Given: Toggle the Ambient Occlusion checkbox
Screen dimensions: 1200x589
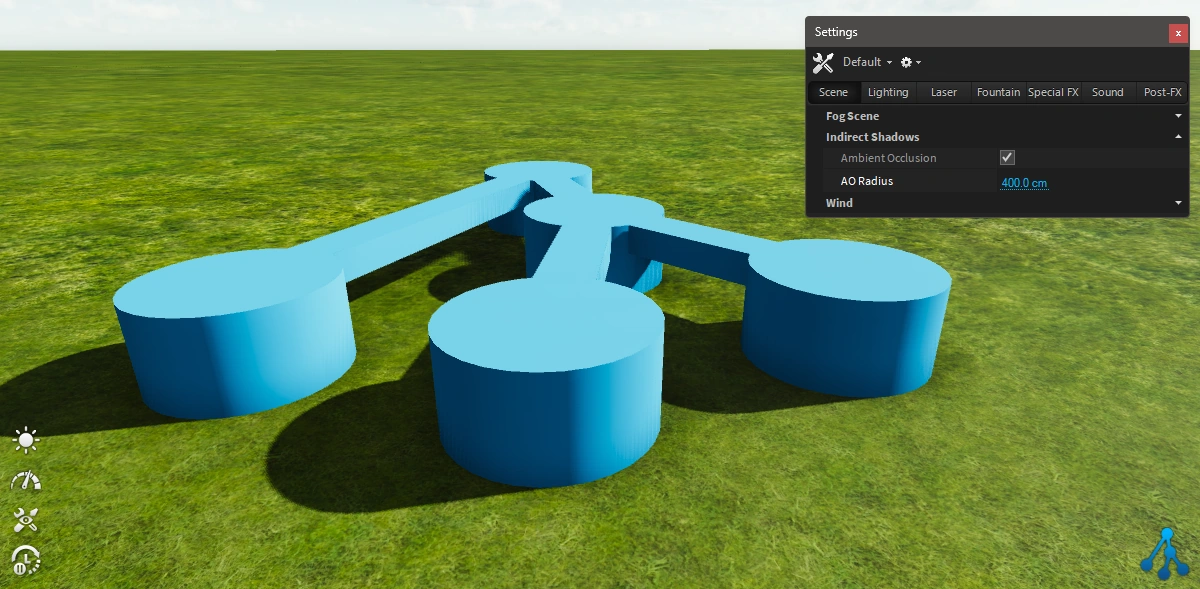Looking at the screenshot, I should pyautogui.click(x=1007, y=158).
